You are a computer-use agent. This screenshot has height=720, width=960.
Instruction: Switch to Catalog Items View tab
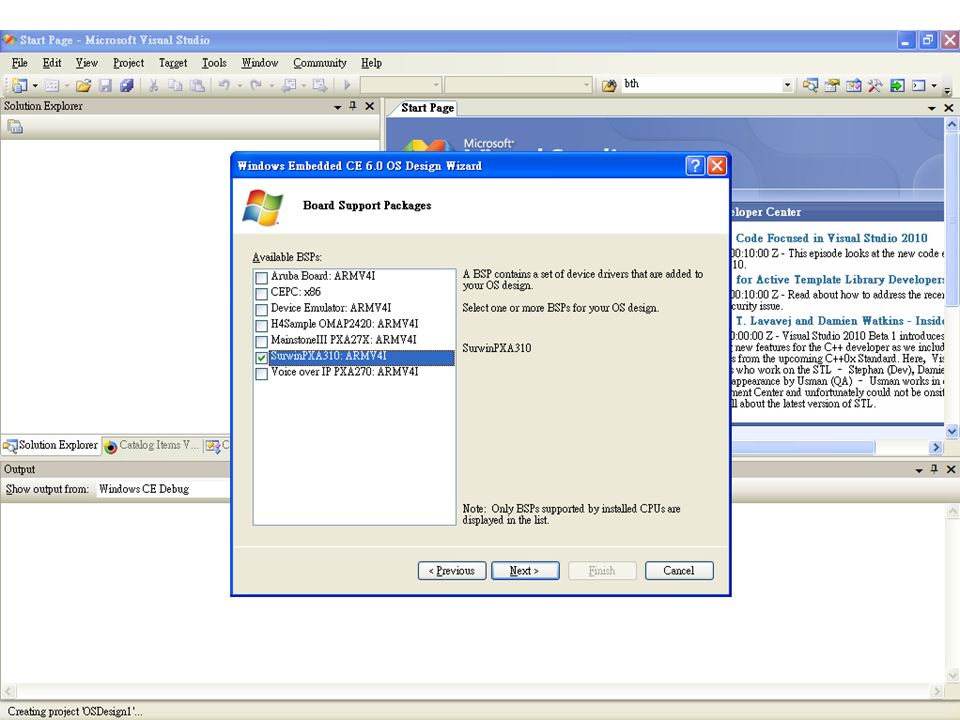(152, 445)
